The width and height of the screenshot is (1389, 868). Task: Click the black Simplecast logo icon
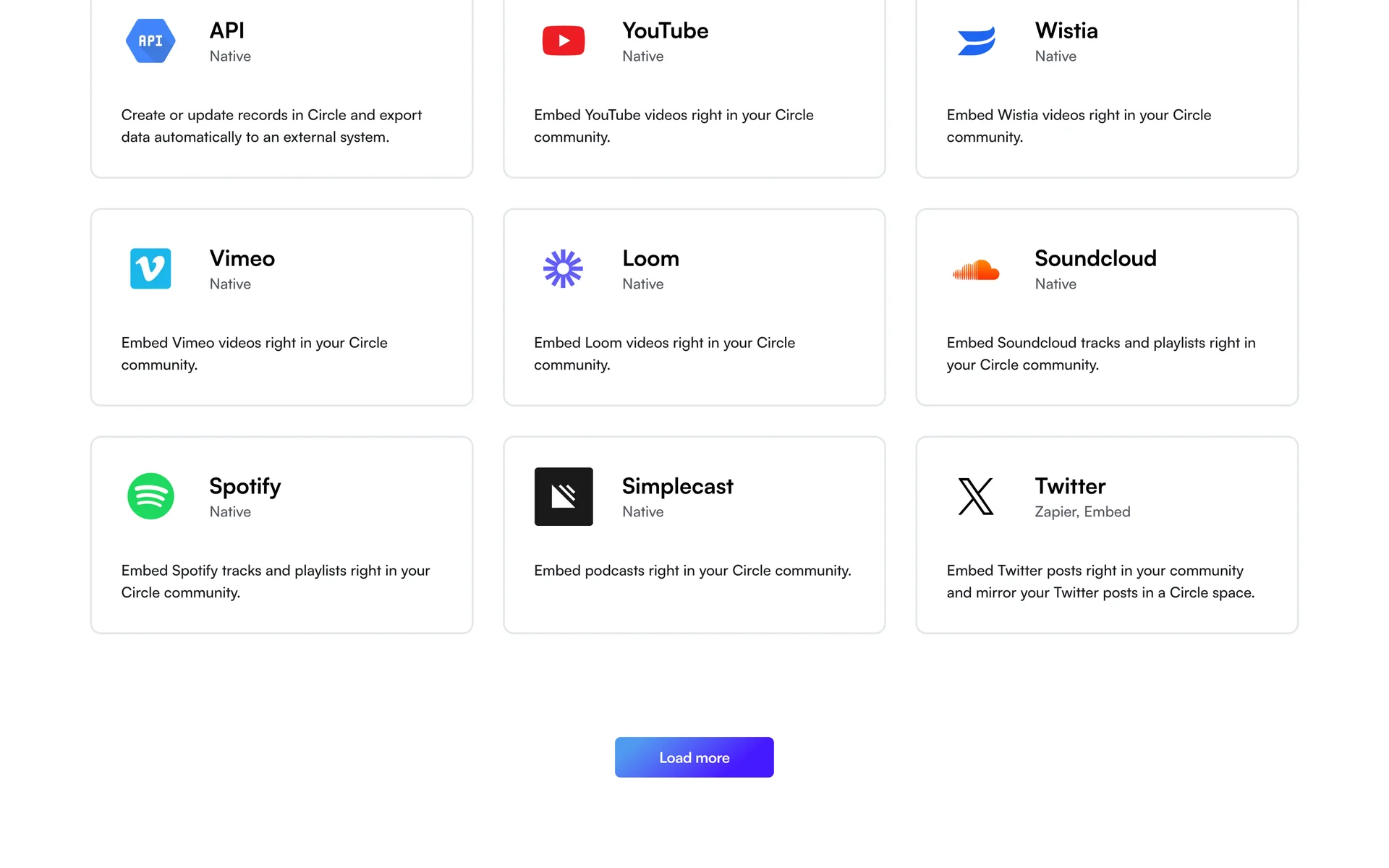tap(563, 496)
